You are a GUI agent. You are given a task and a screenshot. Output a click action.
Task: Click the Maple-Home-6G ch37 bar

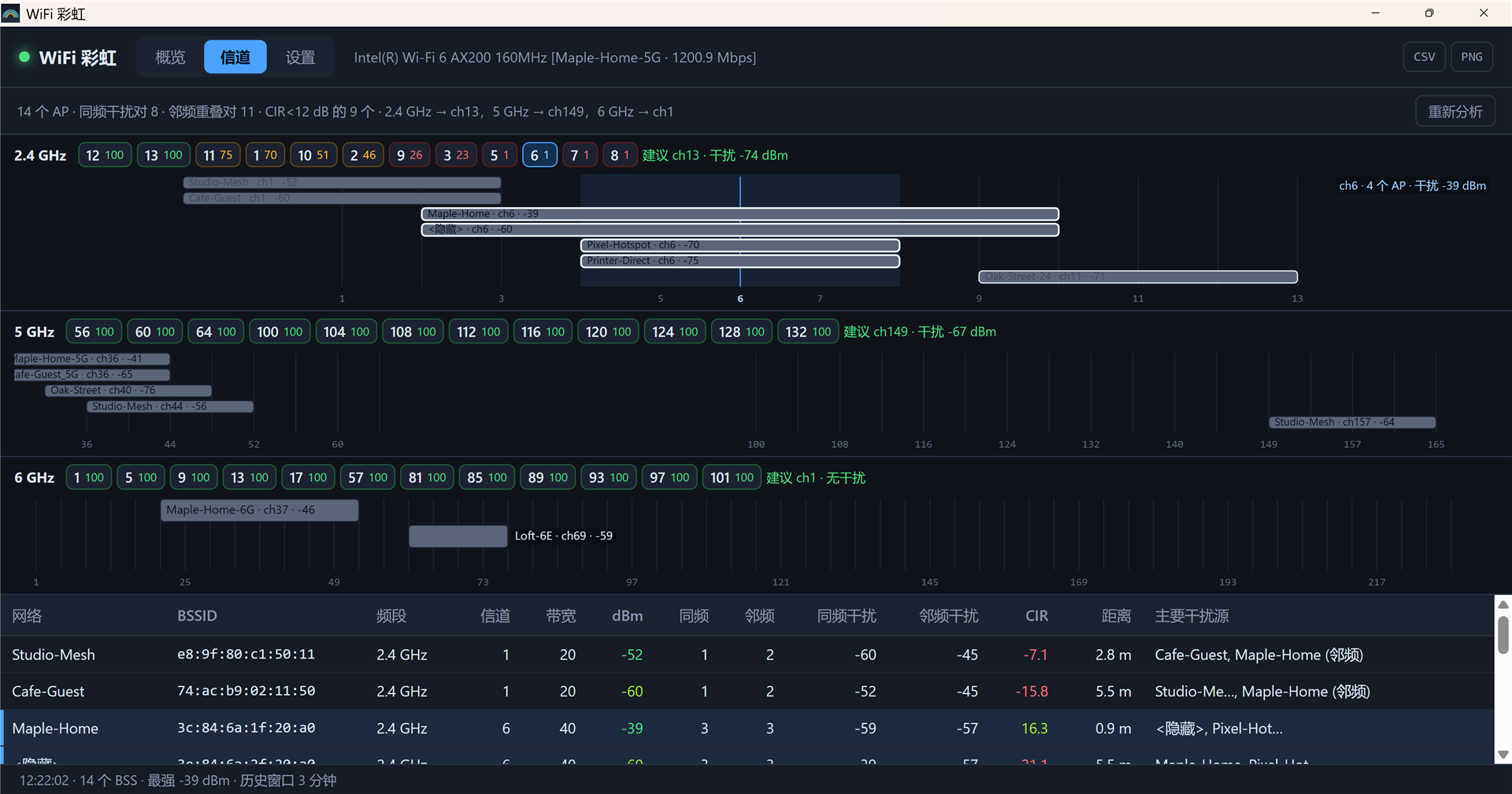[x=260, y=510]
